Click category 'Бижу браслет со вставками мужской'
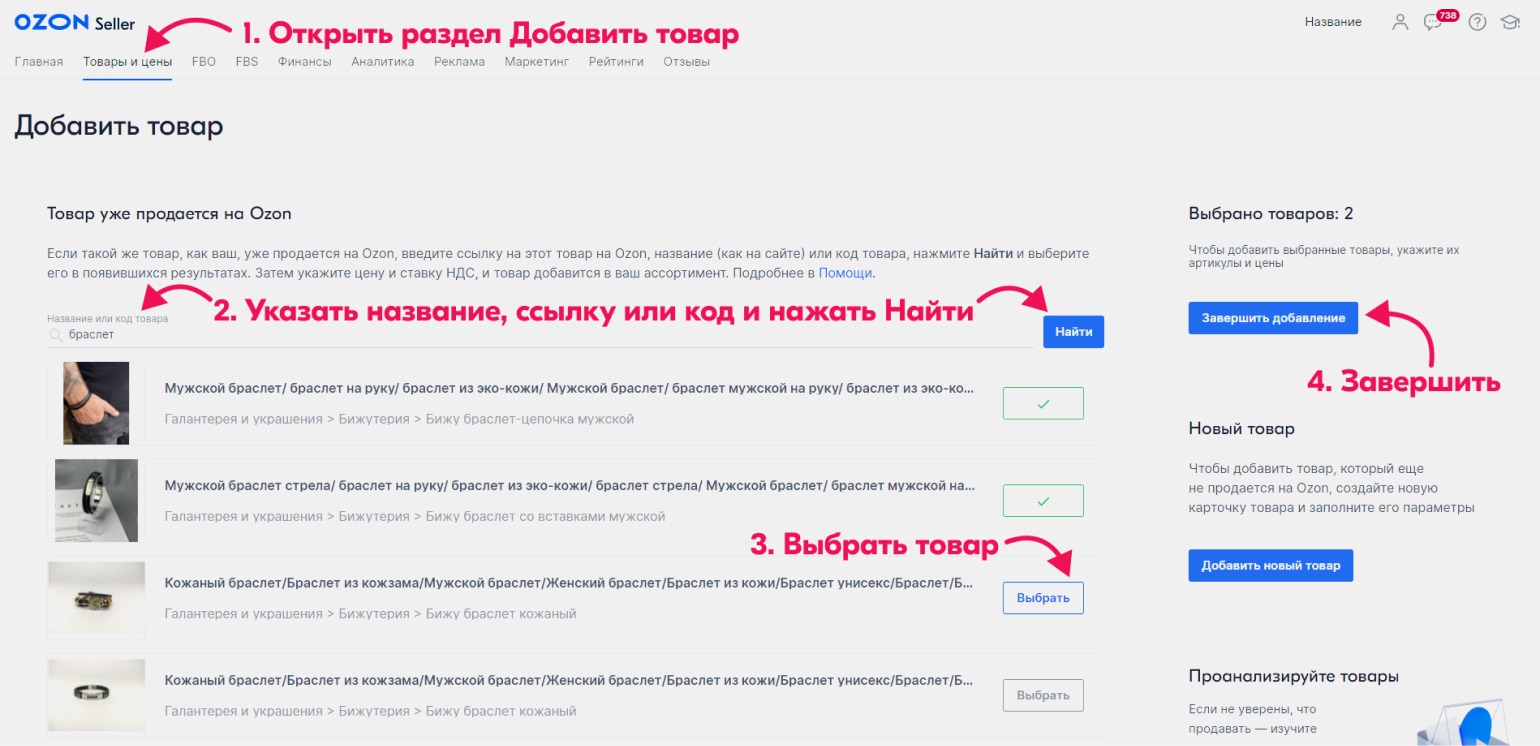 [545, 516]
